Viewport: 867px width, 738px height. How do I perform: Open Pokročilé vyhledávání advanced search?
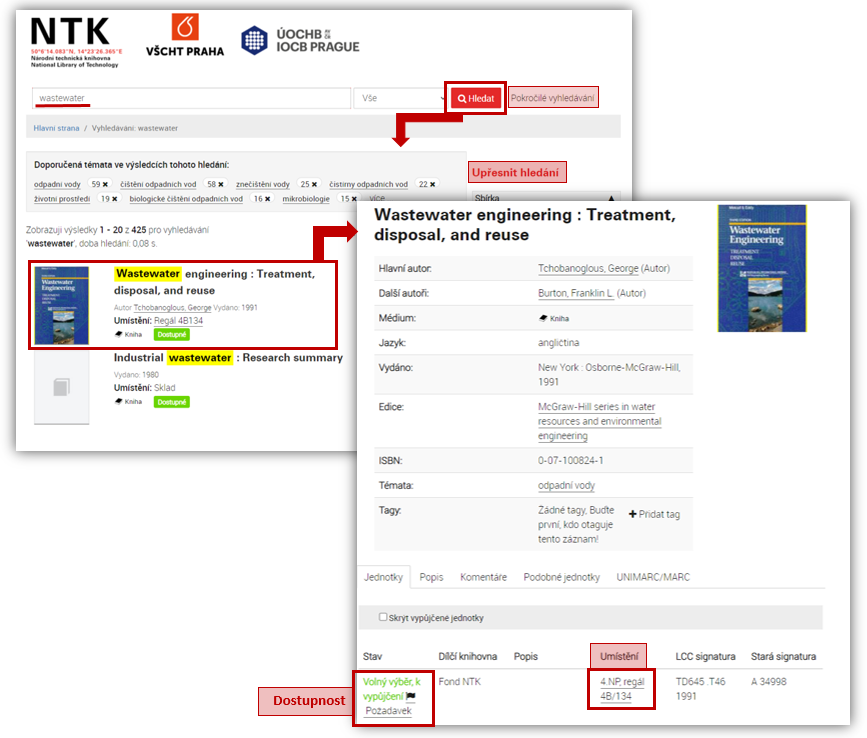tap(552, 98)
